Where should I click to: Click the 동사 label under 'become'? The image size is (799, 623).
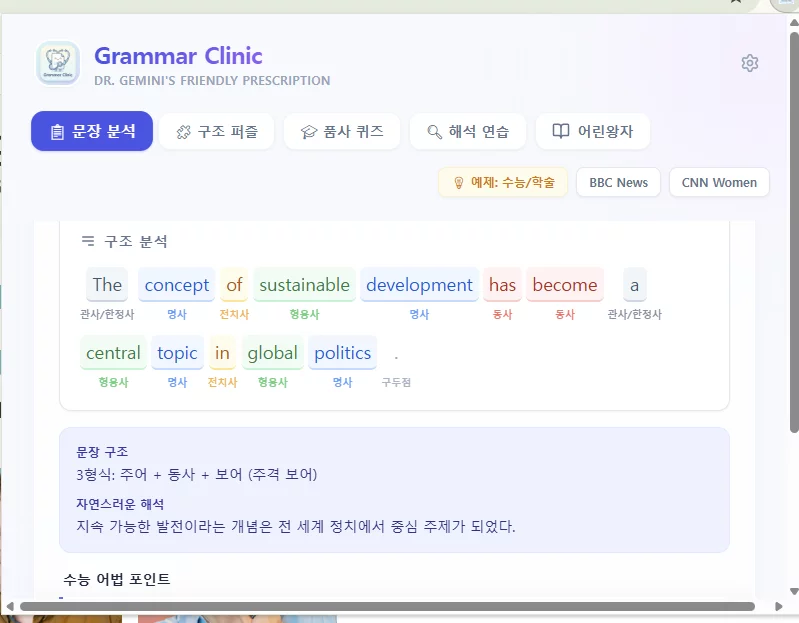pyautogui.click(x=565, y=314)
